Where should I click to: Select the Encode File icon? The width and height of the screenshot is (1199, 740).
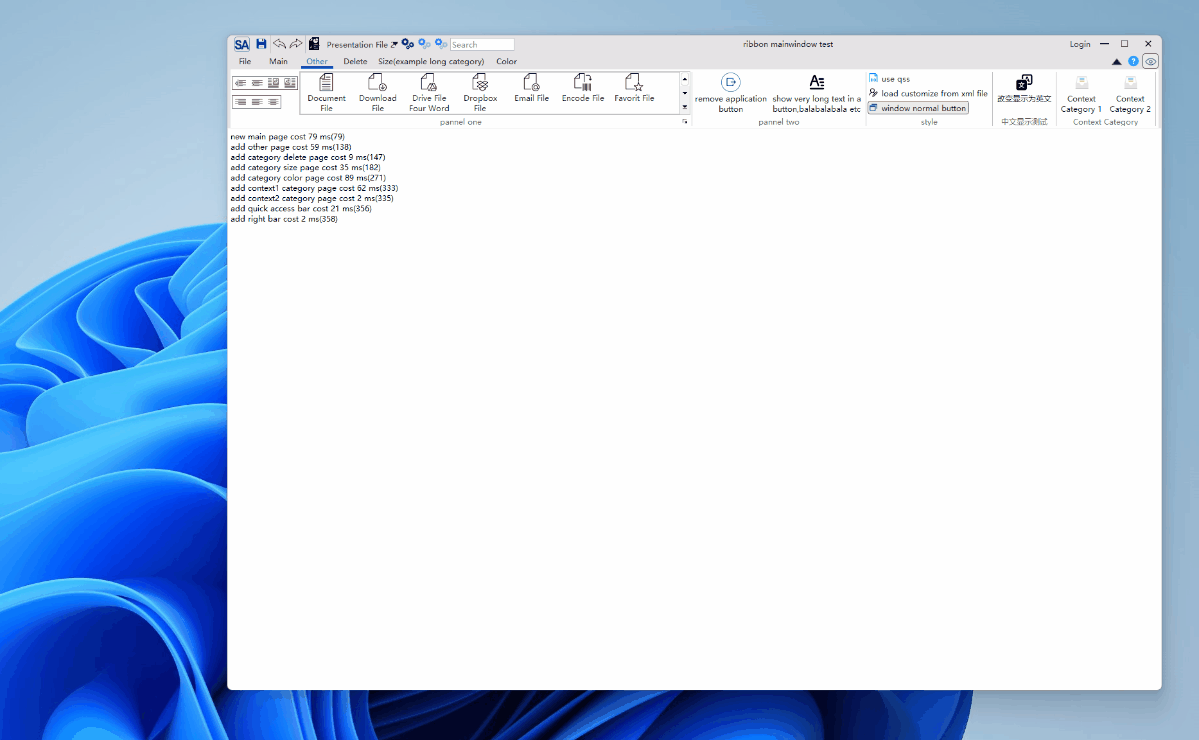pos(582,90)
